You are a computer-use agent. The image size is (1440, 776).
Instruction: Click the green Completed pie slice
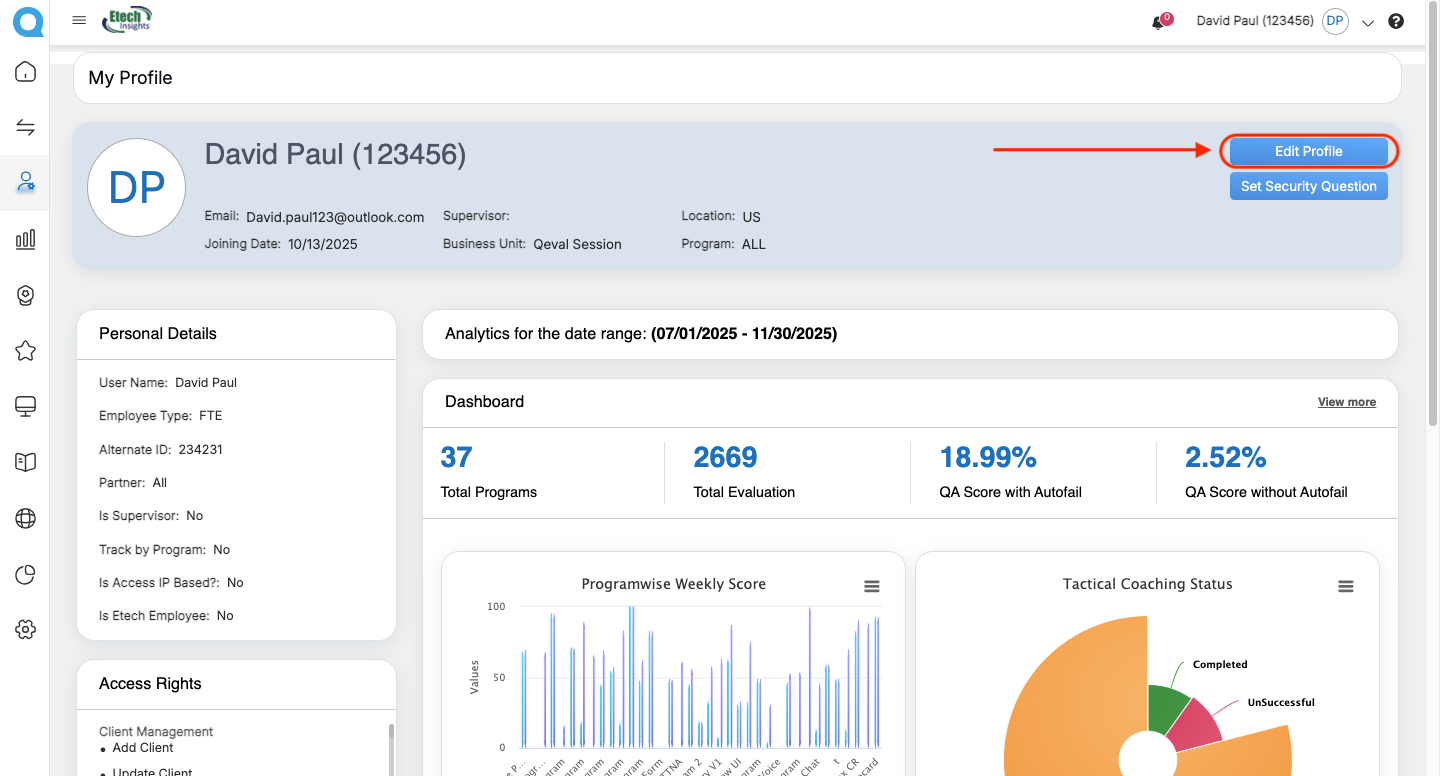(x=1166, y=706)
